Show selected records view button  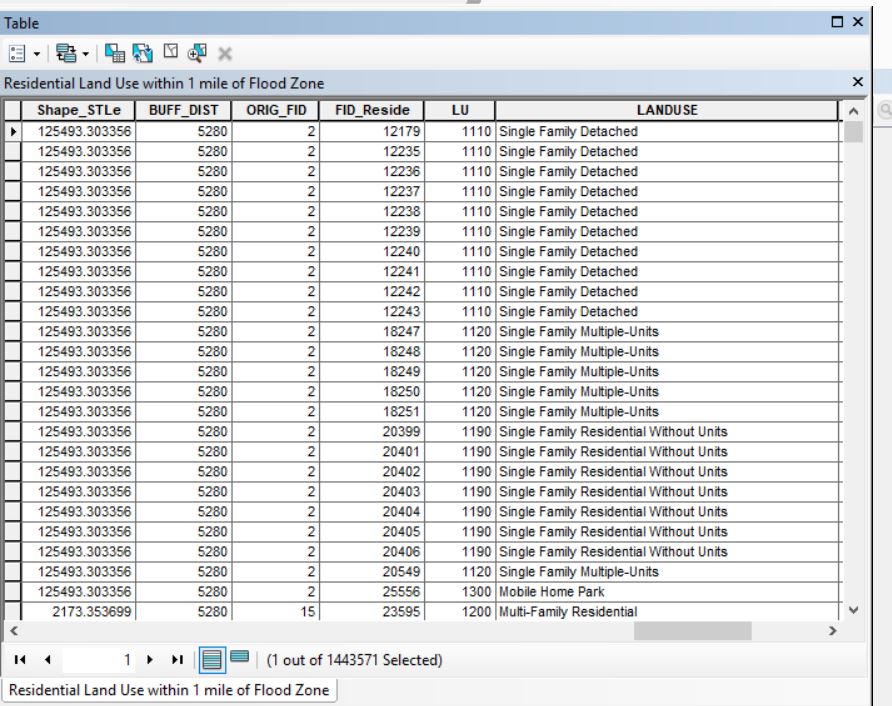click(239, 658)
